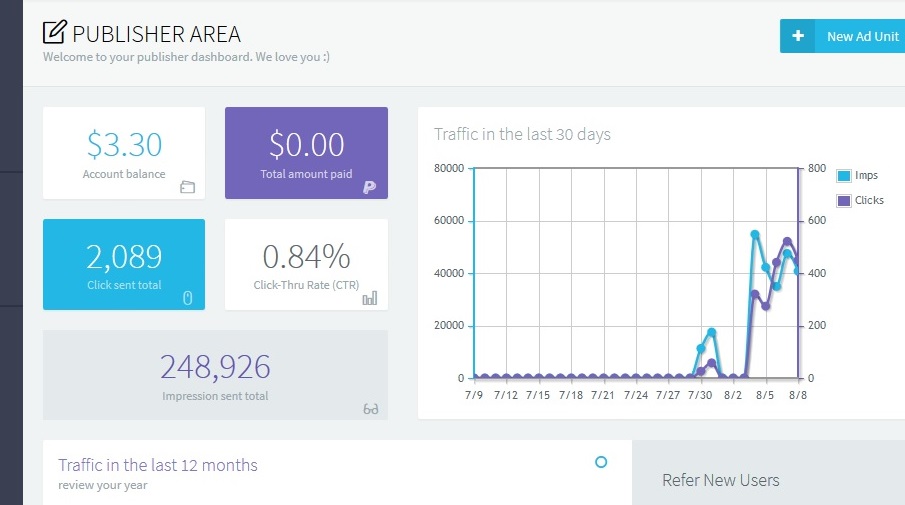905x505 pixels.
Task: Click the PayPal icon in Total amount paid
Action: [369, 187]
